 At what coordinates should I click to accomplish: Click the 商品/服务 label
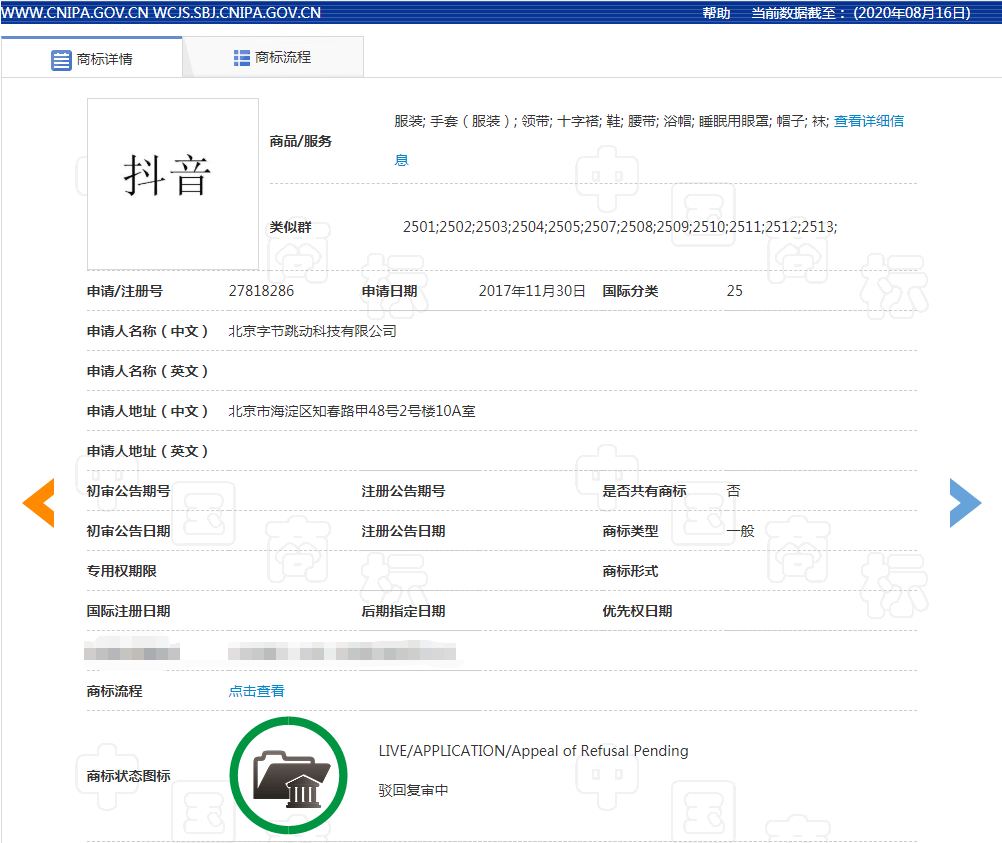(x=300, y=141)
